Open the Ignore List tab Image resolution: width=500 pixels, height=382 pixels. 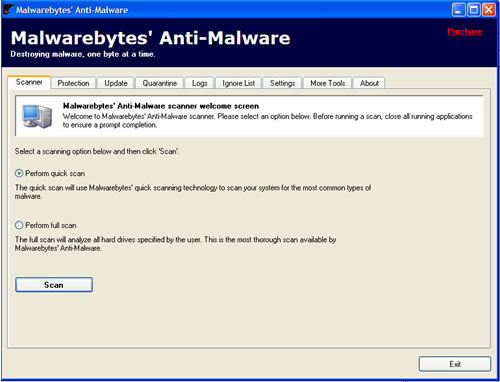[x=239, y=83]
